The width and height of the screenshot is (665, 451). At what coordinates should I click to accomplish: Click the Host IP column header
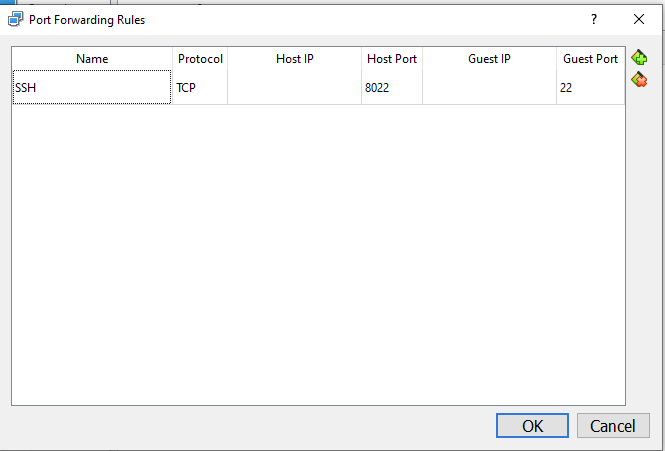[294, 59]
